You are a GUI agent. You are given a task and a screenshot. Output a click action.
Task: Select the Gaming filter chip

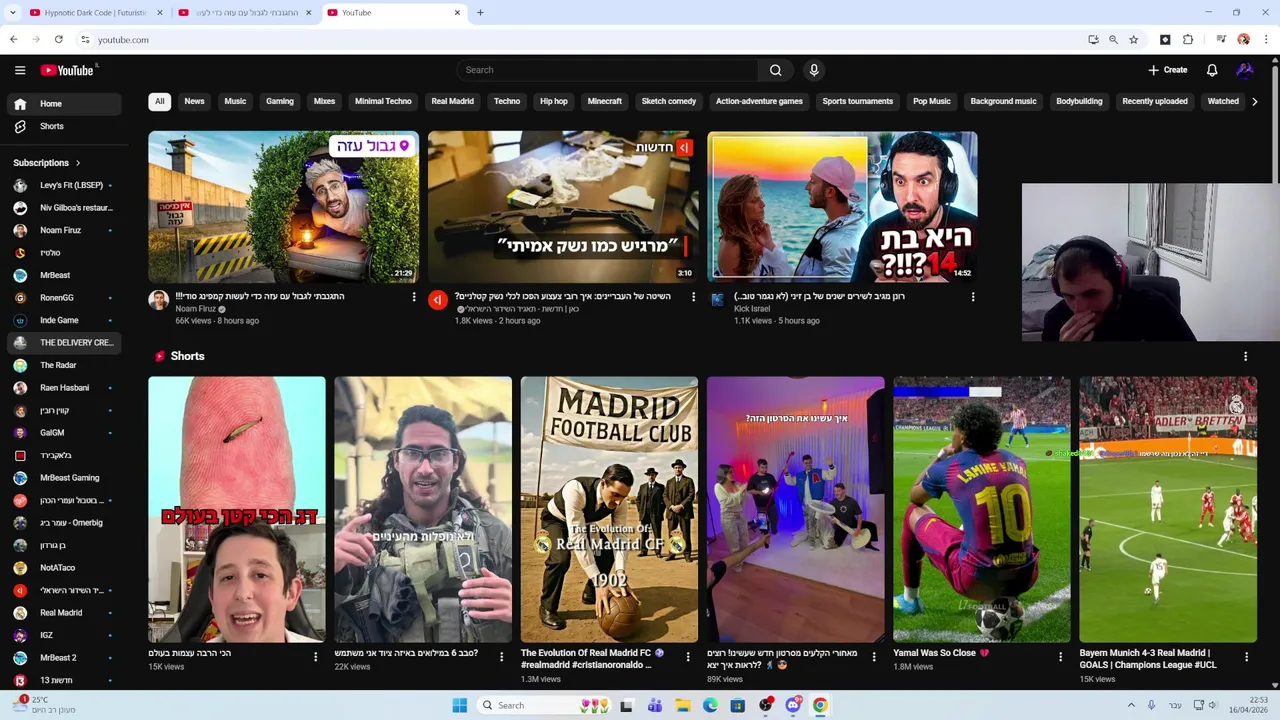click(x=280, y=101)
